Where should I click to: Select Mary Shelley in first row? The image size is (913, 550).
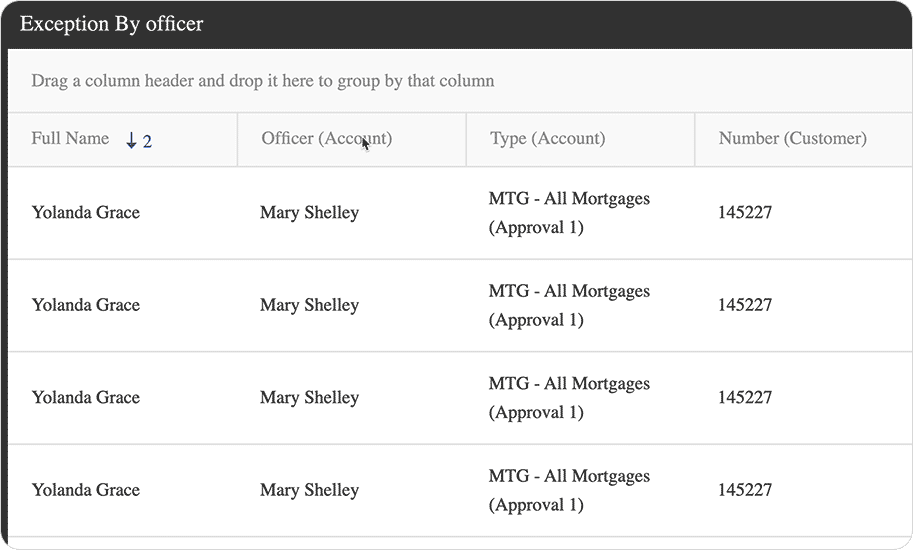point(309,212)
